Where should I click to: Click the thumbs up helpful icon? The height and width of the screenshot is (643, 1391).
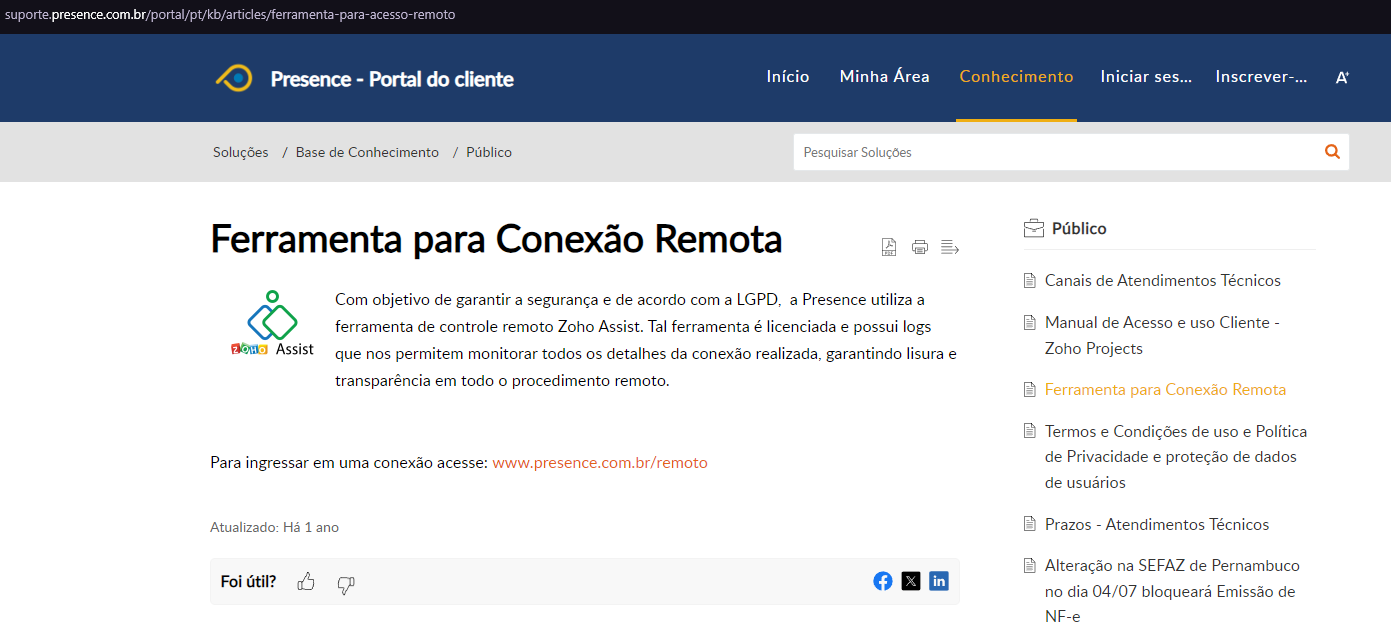click(306, 581)
